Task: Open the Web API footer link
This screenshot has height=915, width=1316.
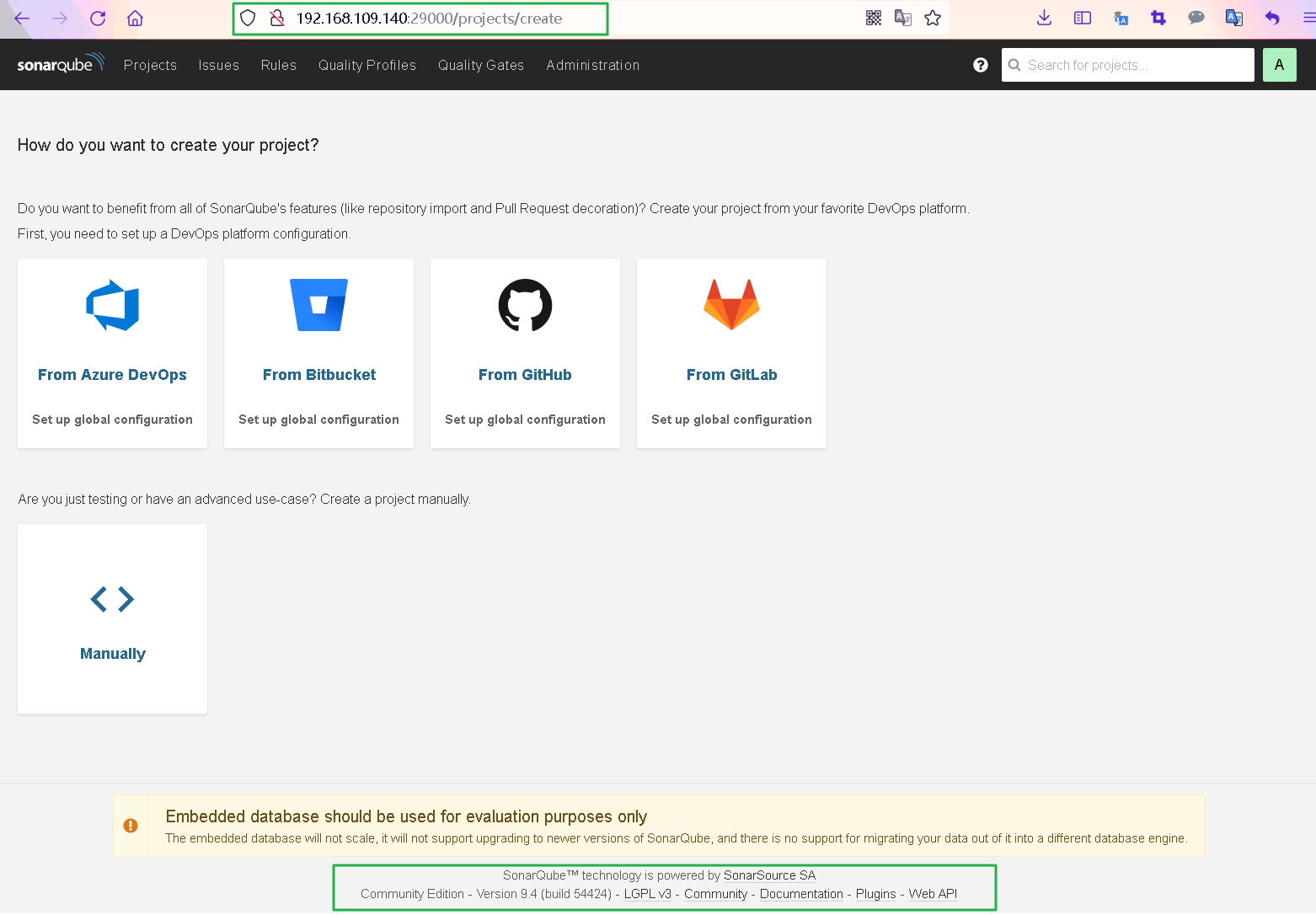Action: point(933,894)
